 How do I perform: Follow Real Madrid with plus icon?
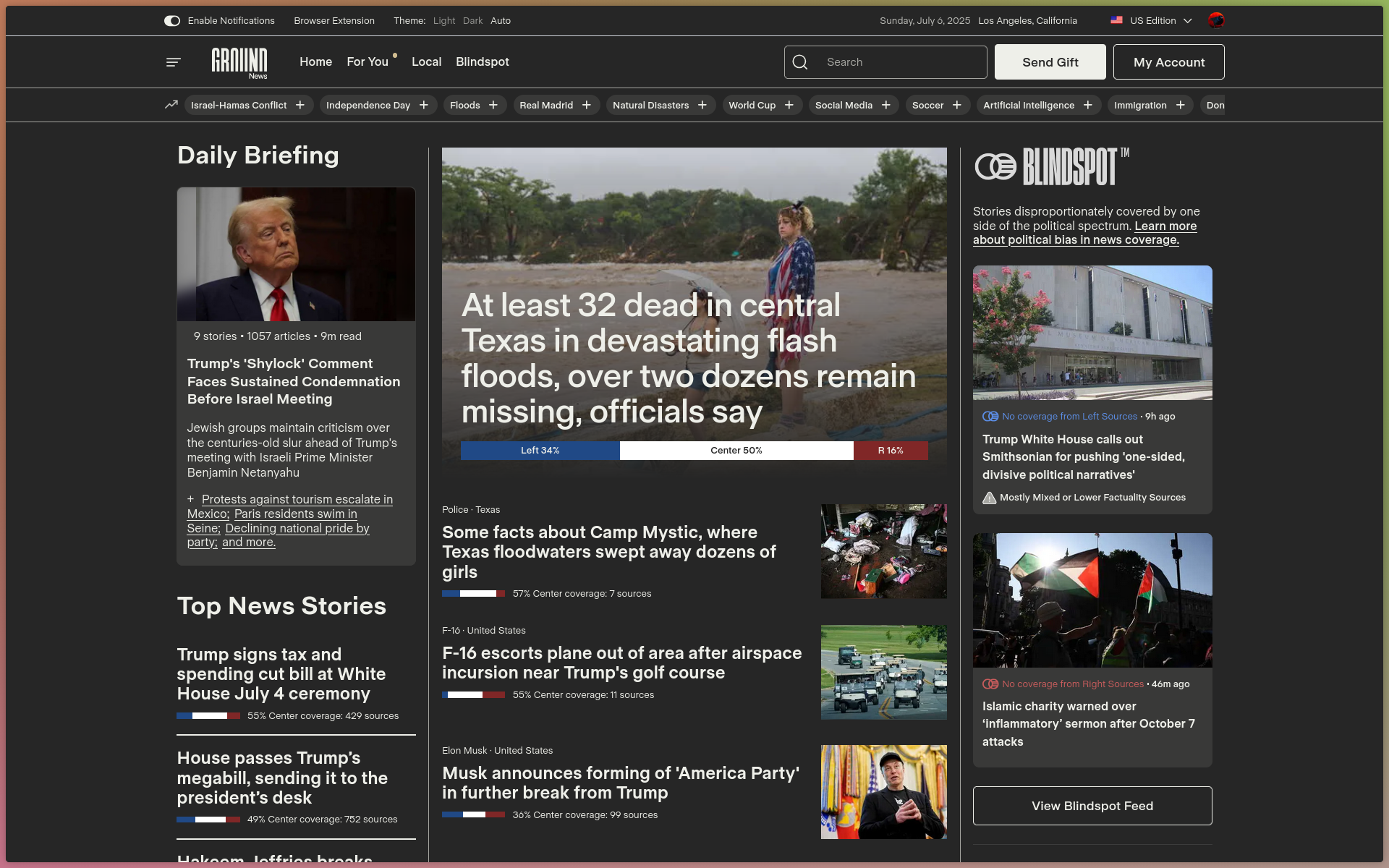pos(587,105)
